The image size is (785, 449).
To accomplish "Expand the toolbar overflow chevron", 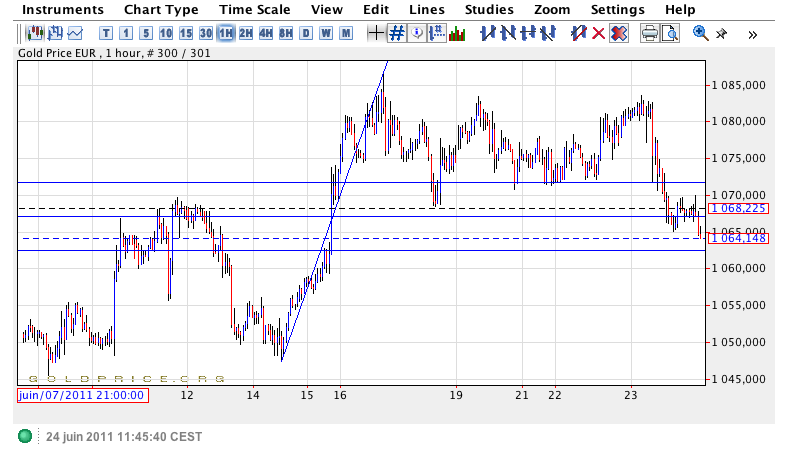I will tap(752, 34).
